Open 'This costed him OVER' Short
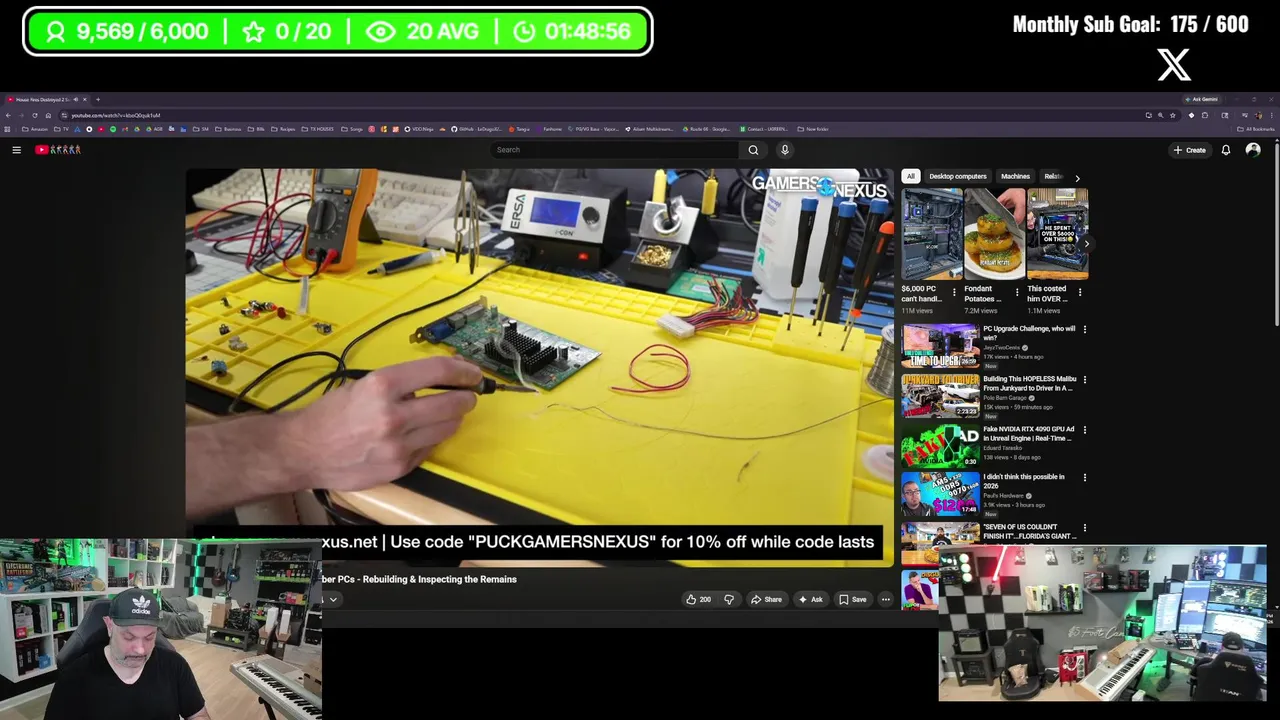The image size is (1280, 720). click(x=1057, y=233)
